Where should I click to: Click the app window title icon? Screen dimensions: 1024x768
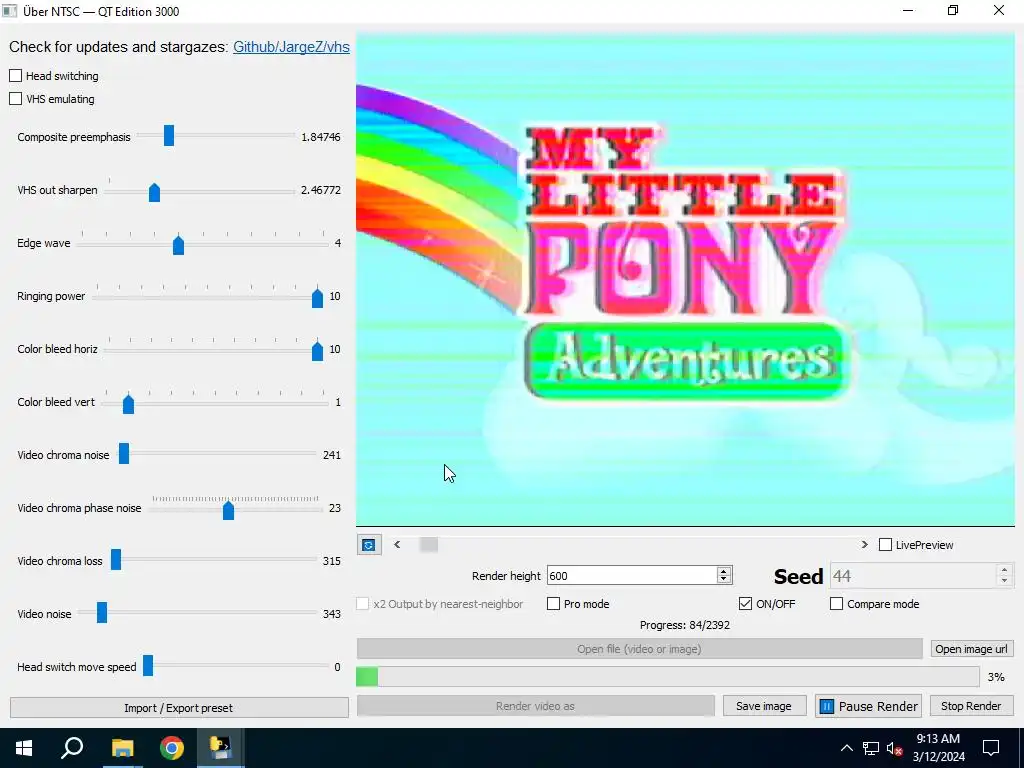click(x=9, y=10)
